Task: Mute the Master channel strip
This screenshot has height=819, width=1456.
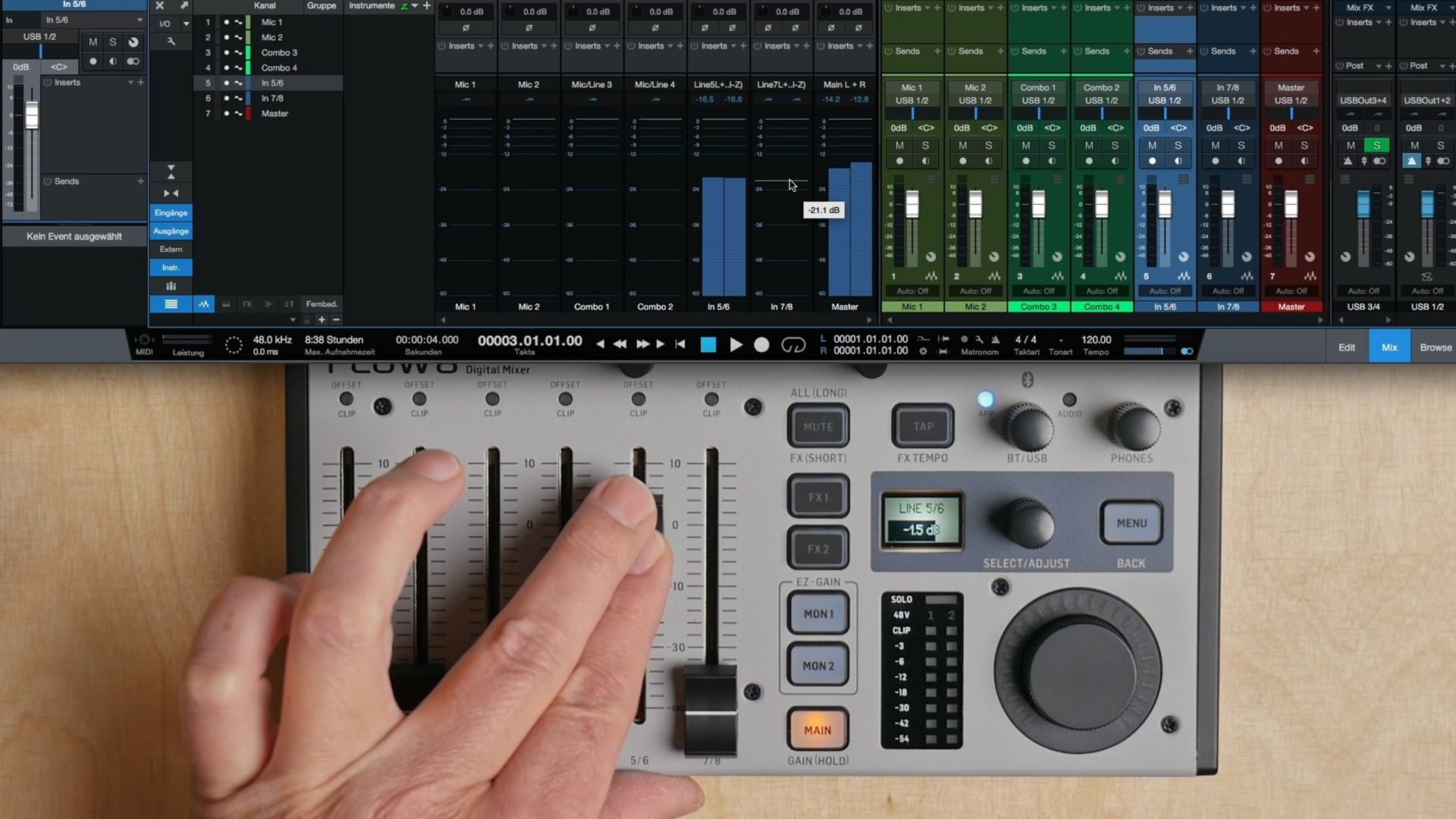Action: 1279,146
